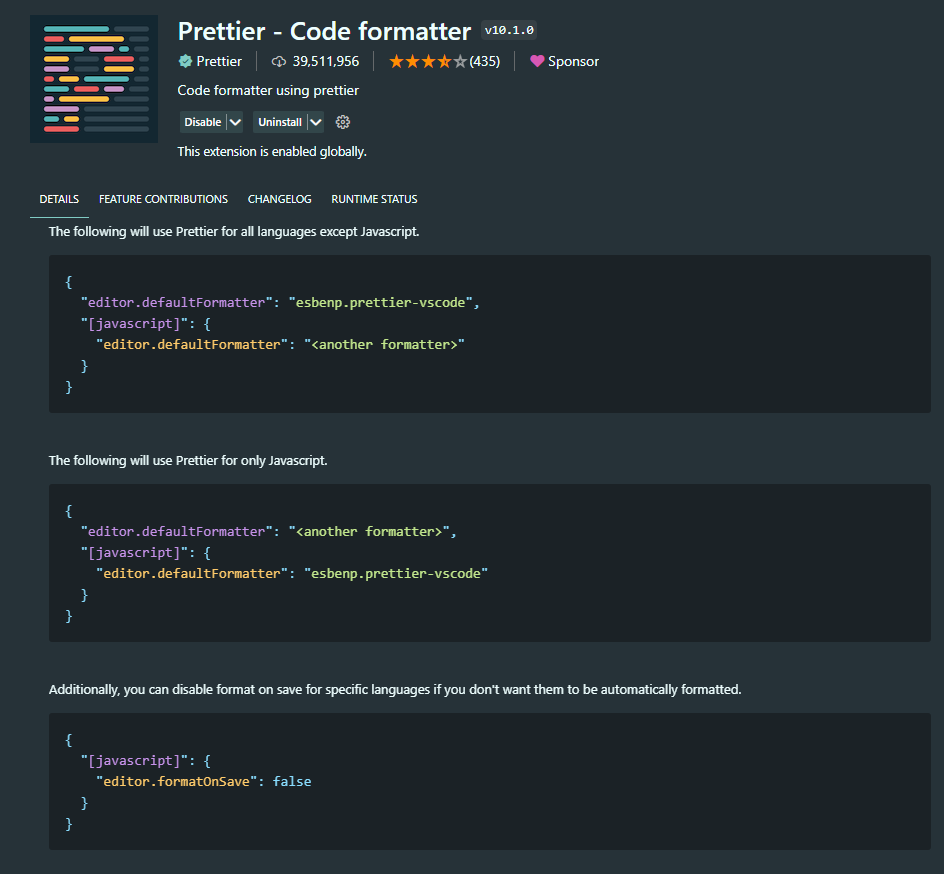Open the (435) ratings link
Image resolution: width=944 pixels, height=874 pixels.
tap(485, 61)
